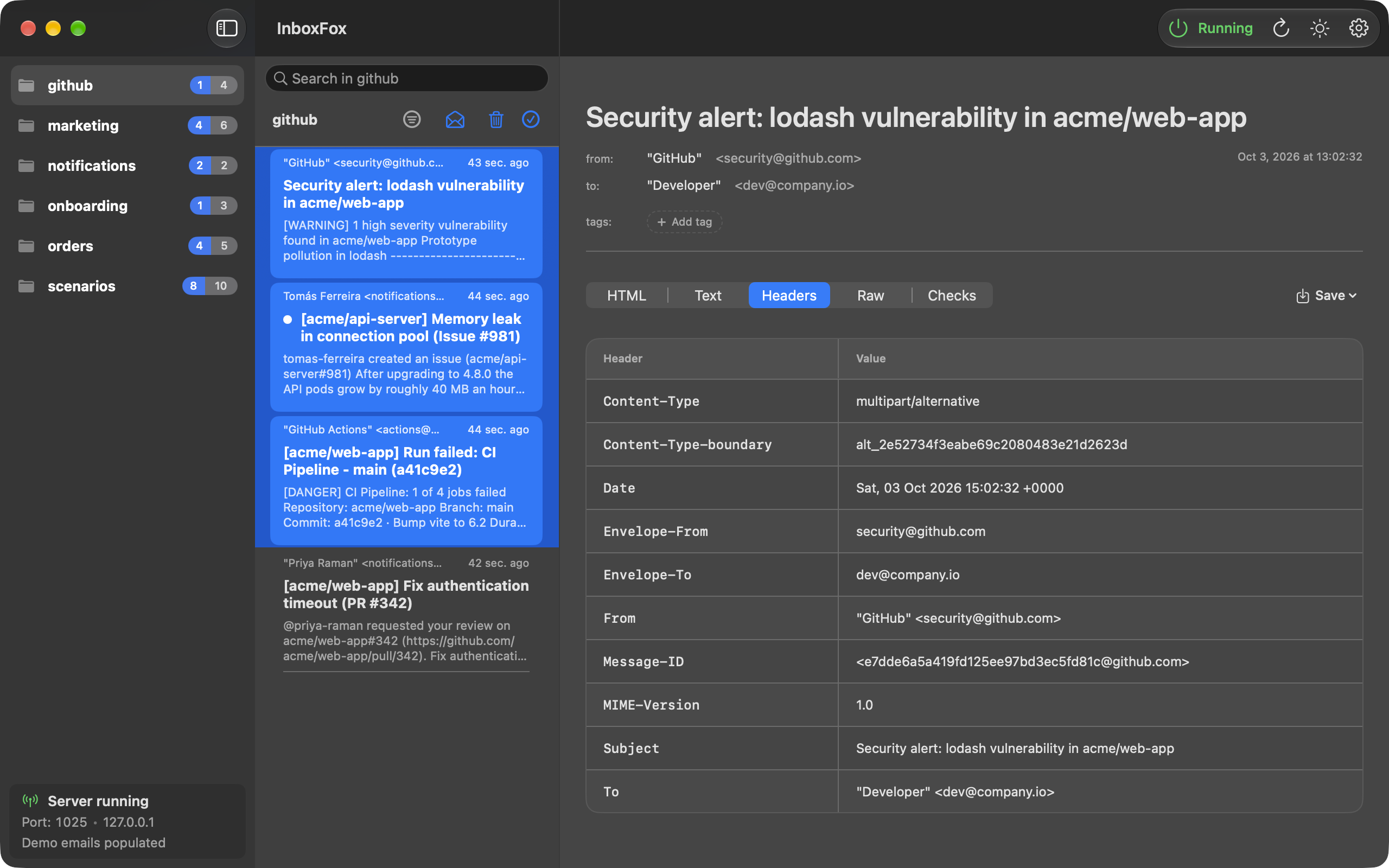Click the Content-Type-boundary value cell
Image resolution: width=1389 pixels, height=868 pixels.
(1100, 444)
